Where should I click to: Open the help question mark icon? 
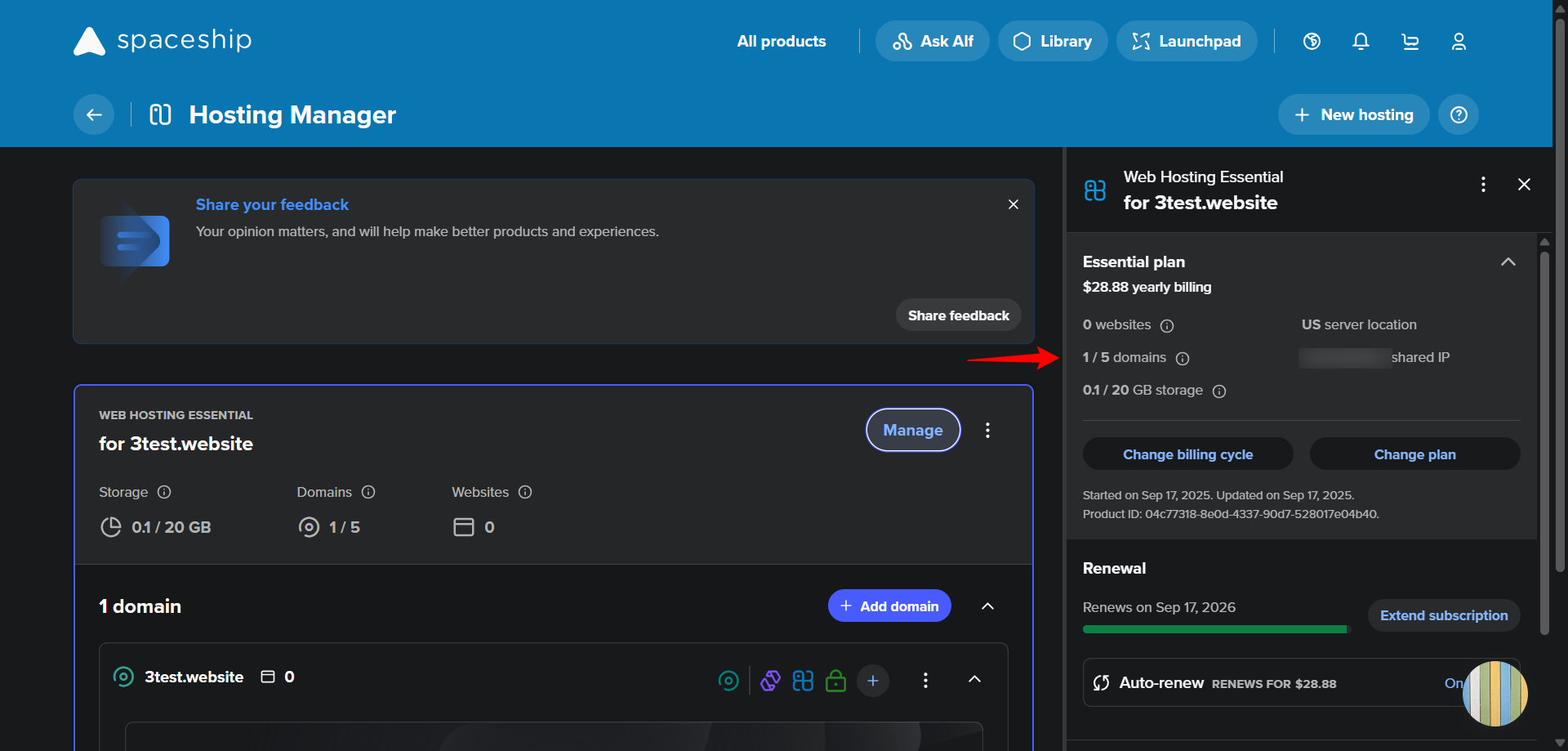1458,114
